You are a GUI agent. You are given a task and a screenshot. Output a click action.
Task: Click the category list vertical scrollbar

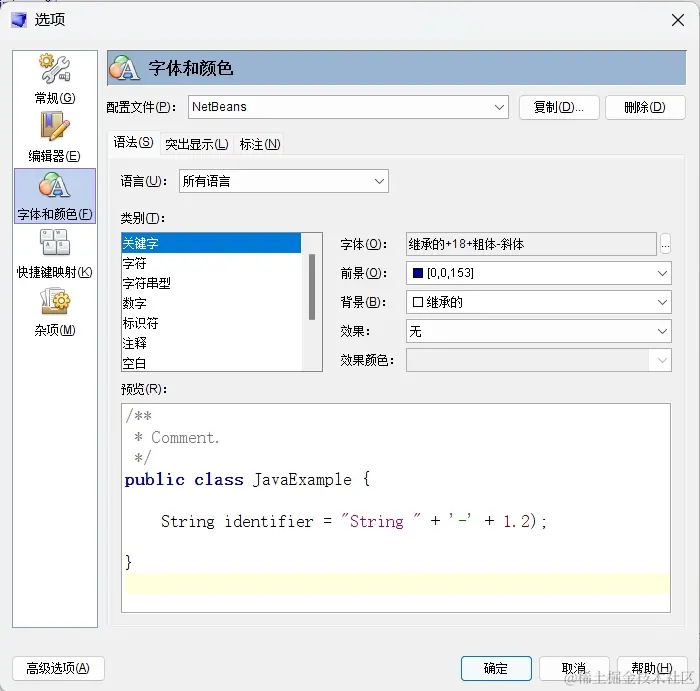pyautogui.click(x=312, y=287)
